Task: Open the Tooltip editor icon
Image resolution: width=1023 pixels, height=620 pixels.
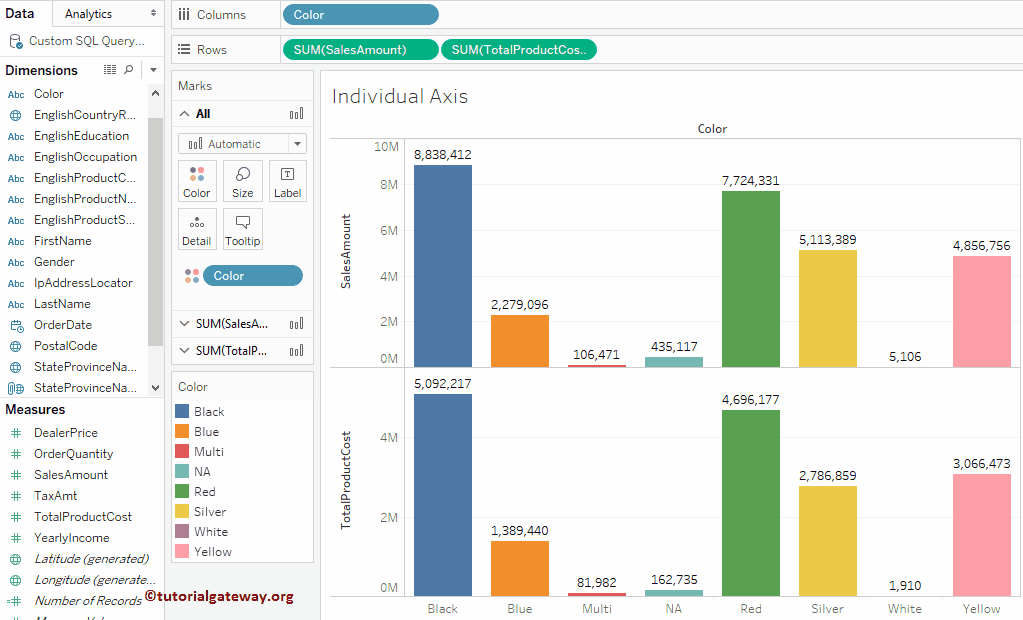Action: [242, 229]
